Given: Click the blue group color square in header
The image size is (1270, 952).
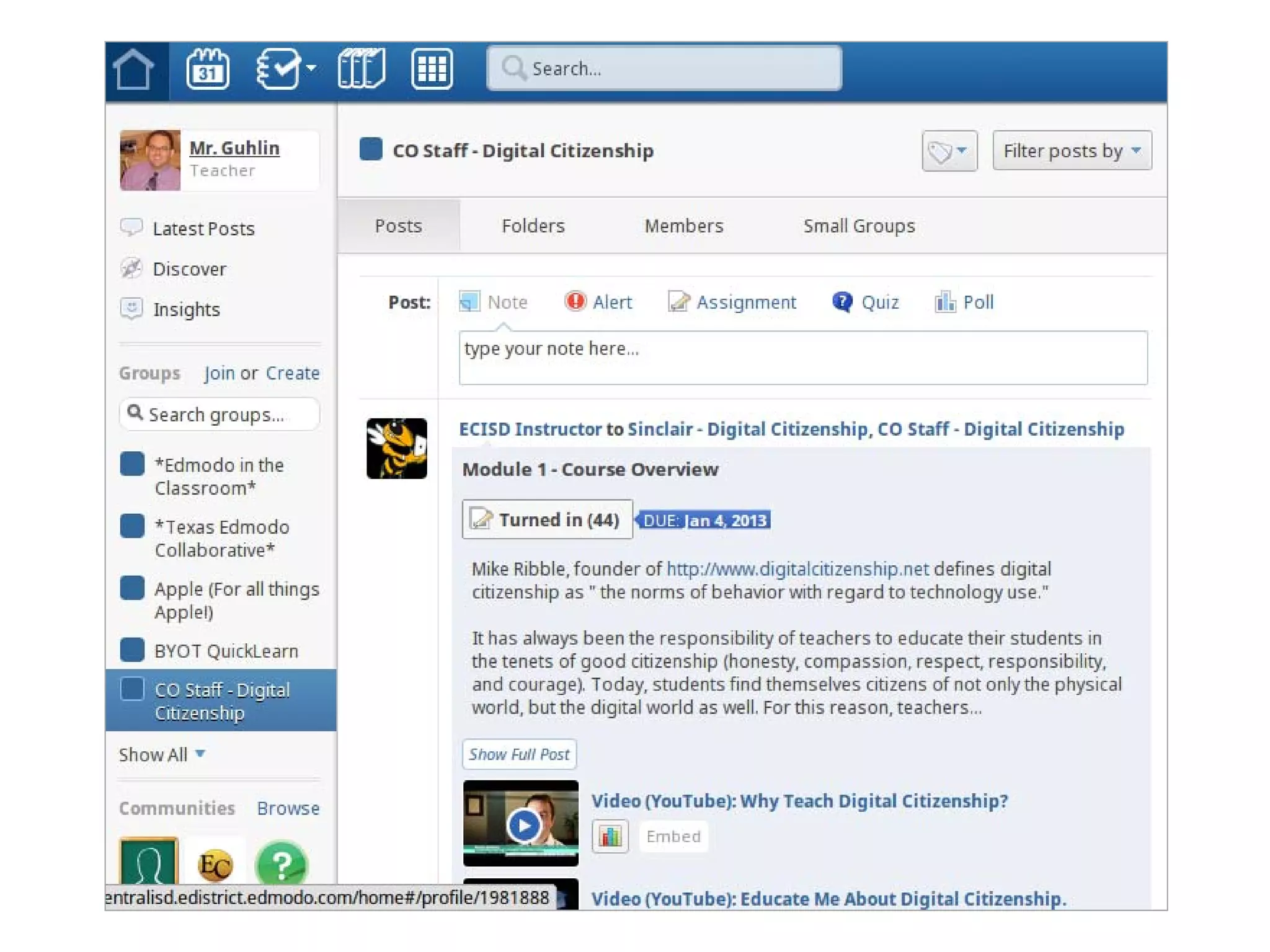Looking at the screenshot, I should (x=371, y=149).
